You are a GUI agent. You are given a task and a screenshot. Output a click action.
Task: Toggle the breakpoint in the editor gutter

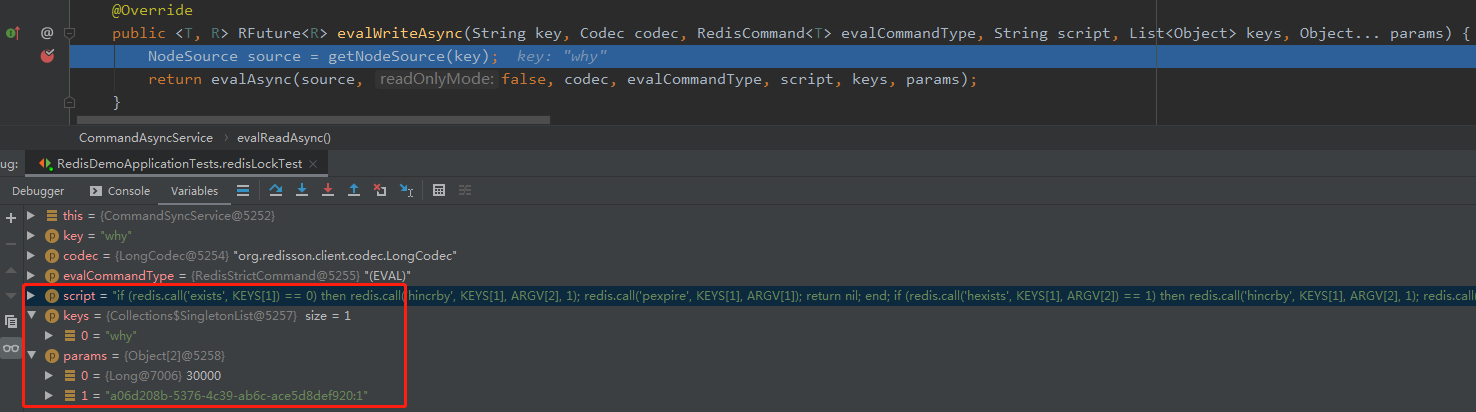[46, 56]
